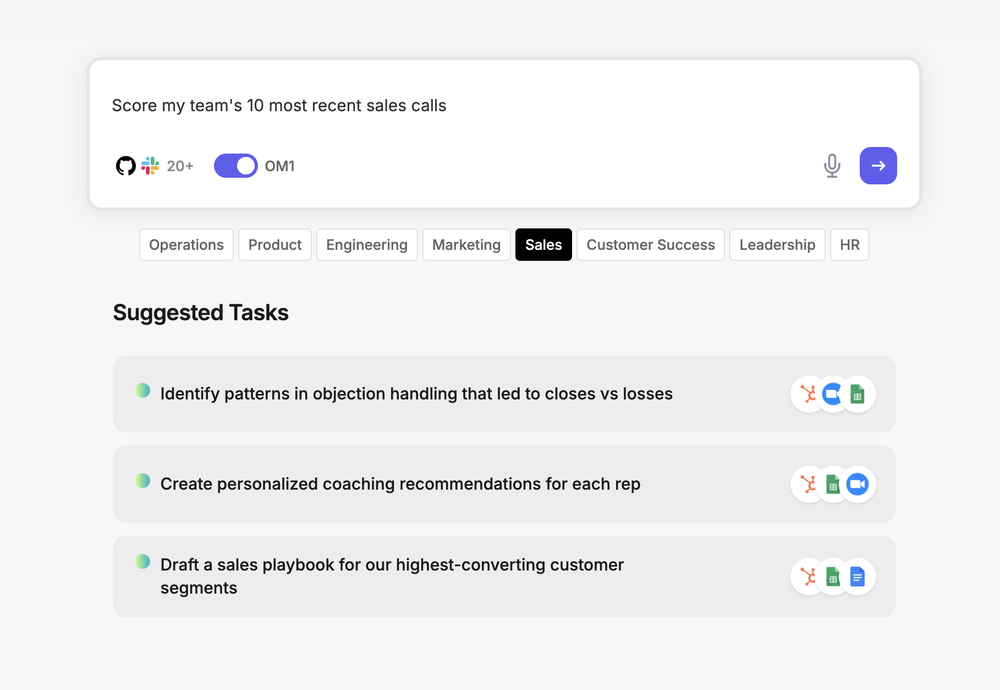Click the Google Sheets icon on the objection handling task

pyautogui.click(x=857, y=394)
